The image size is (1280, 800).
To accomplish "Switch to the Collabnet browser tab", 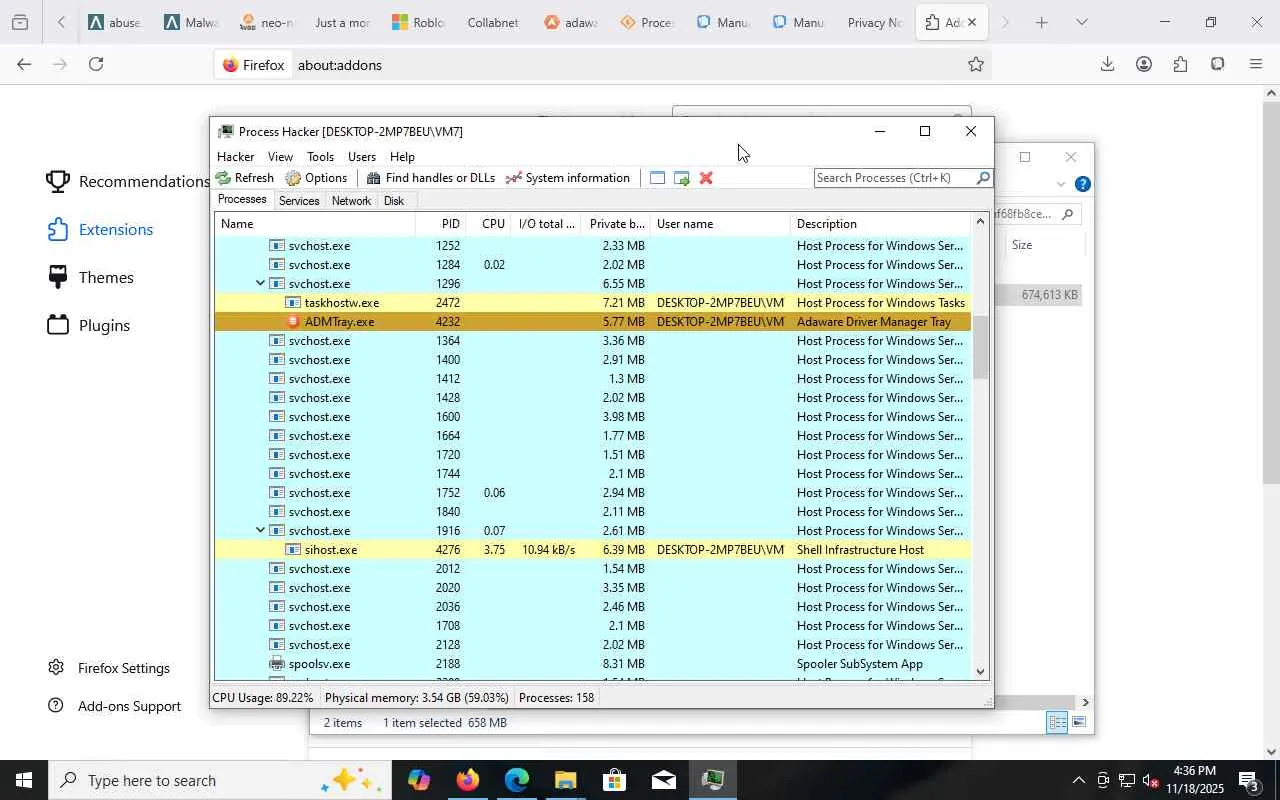I will pos(493,22).
